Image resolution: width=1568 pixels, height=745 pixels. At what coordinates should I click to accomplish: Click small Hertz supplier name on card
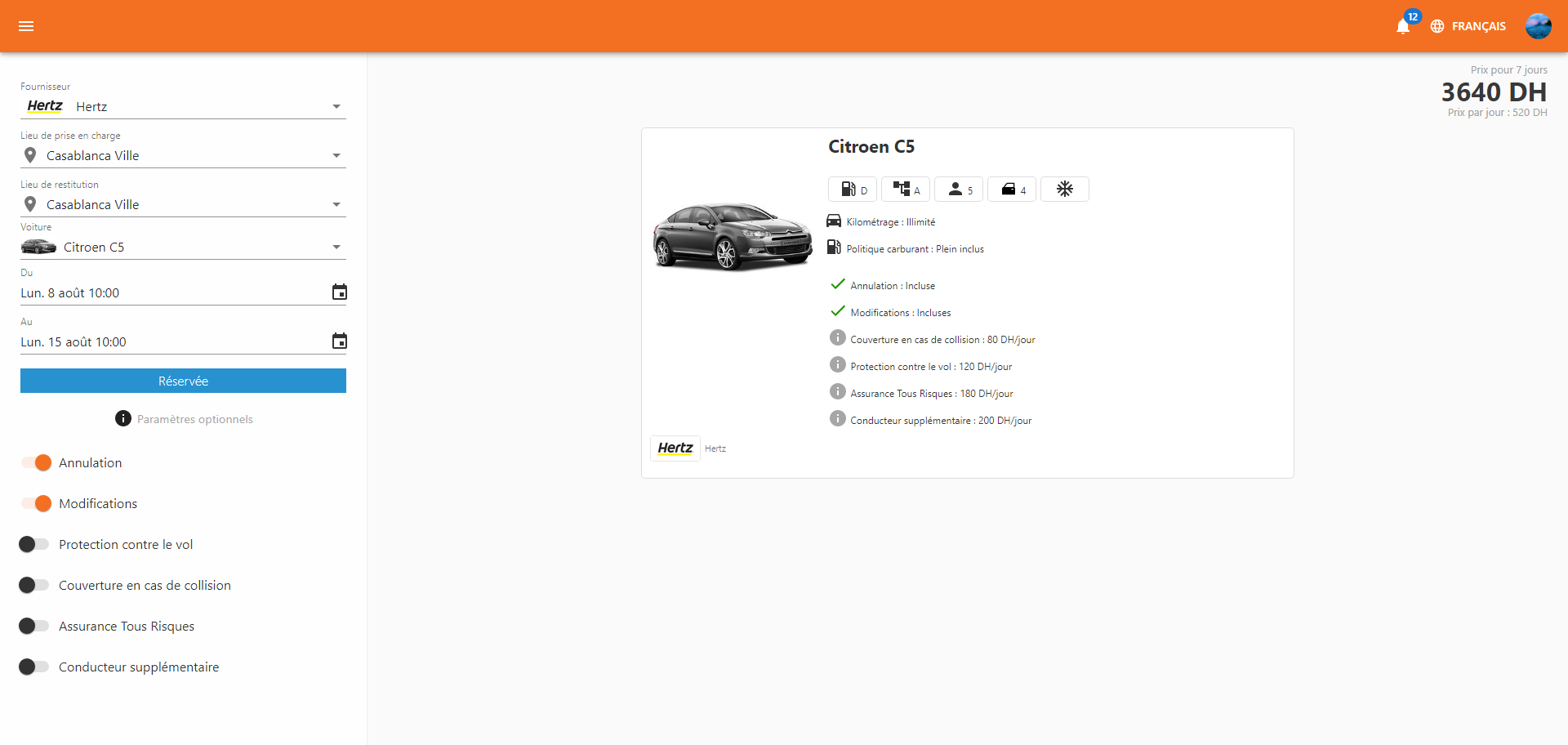pyautogui.click(x=715, y=448)
